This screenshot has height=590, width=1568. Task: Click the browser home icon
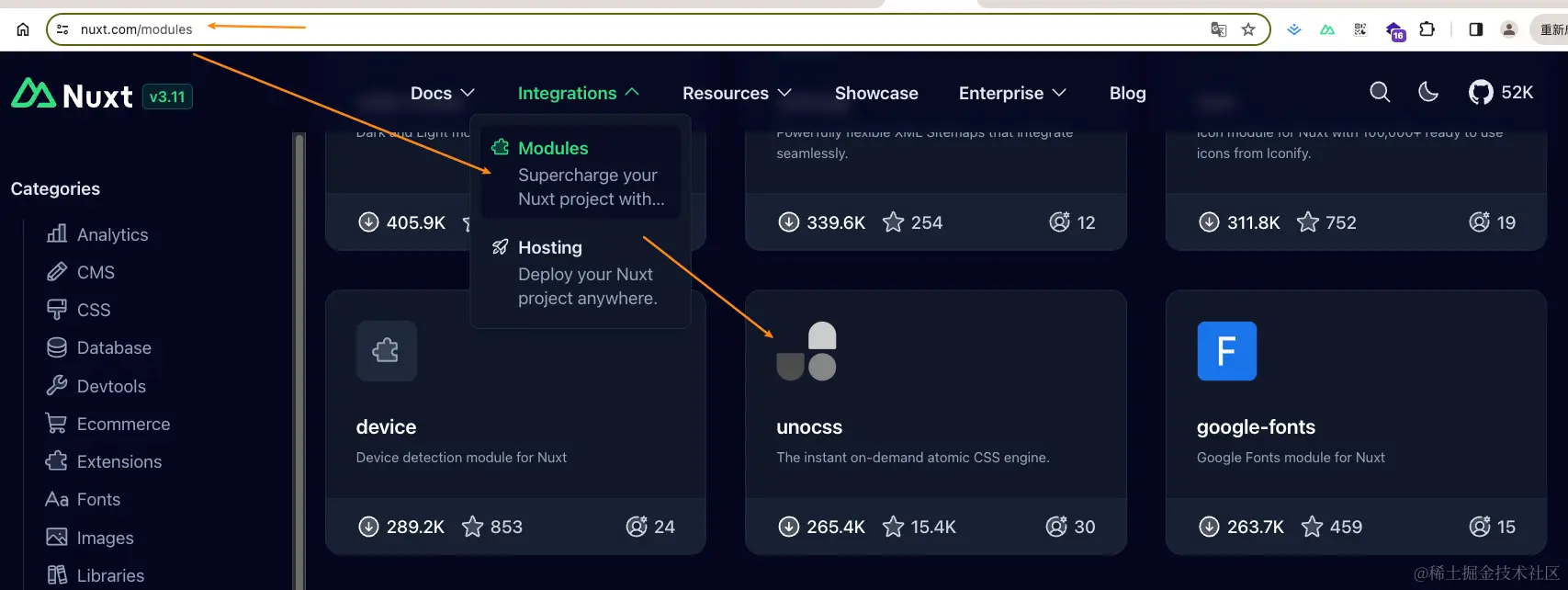pyautogui.click(x=23, y=29)
